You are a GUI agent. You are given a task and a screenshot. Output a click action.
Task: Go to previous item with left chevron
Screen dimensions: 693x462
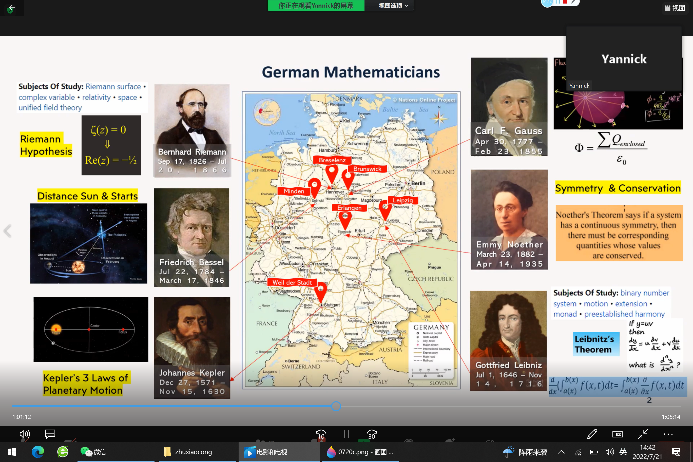click(9, 231)
